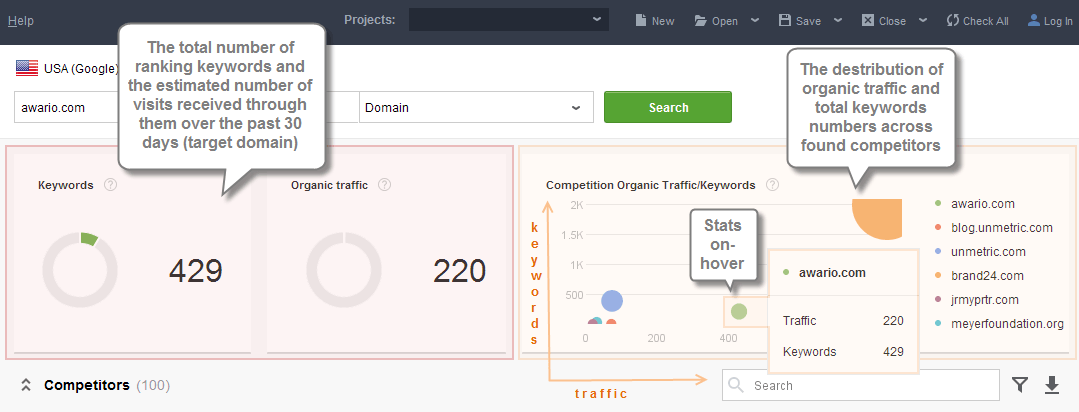Screen dimensions: 1079x412
Task: Expand the Close dropdown arrow
Action: coord(923,20)
